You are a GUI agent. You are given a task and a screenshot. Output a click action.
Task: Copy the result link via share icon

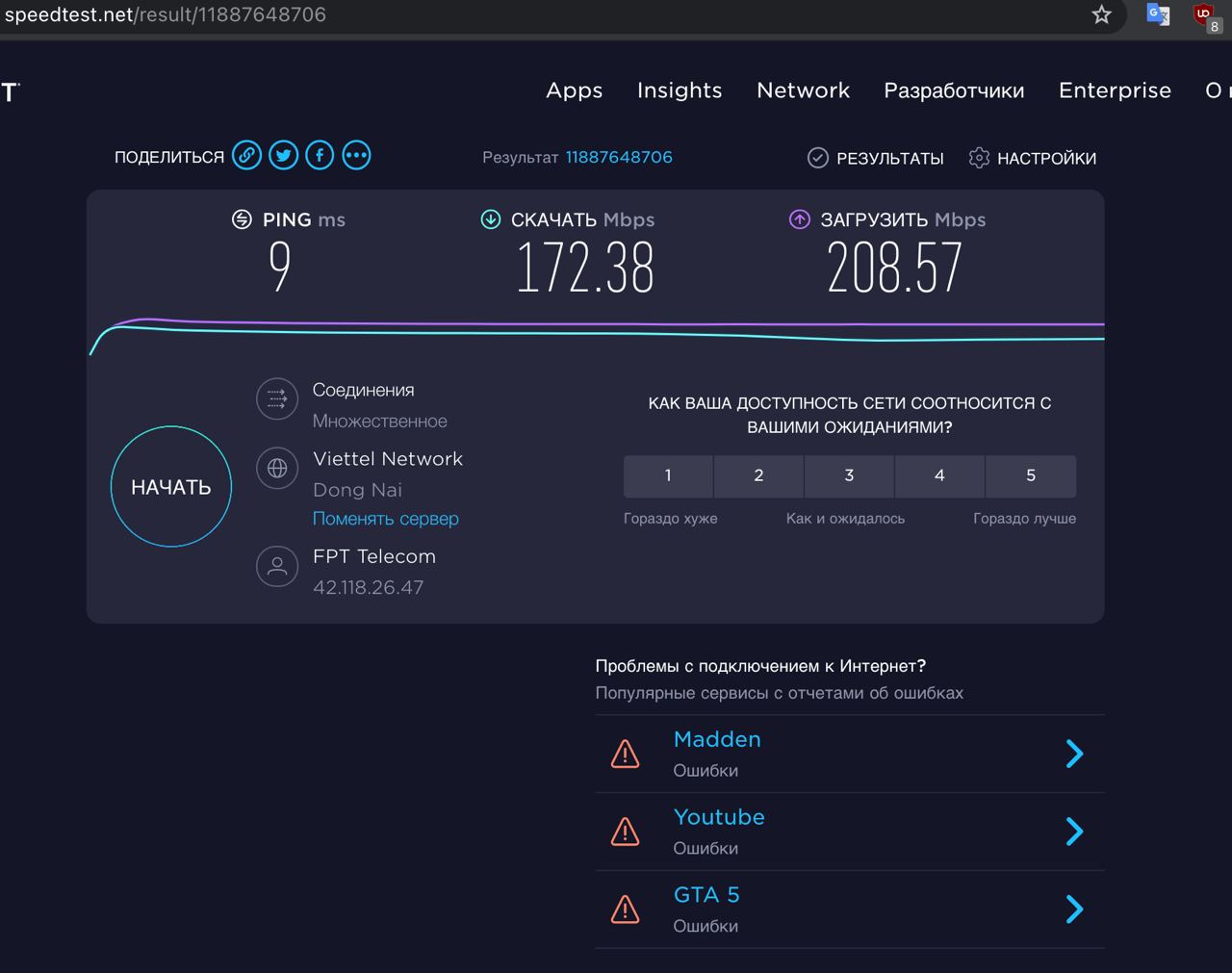(x=247, y=155)
